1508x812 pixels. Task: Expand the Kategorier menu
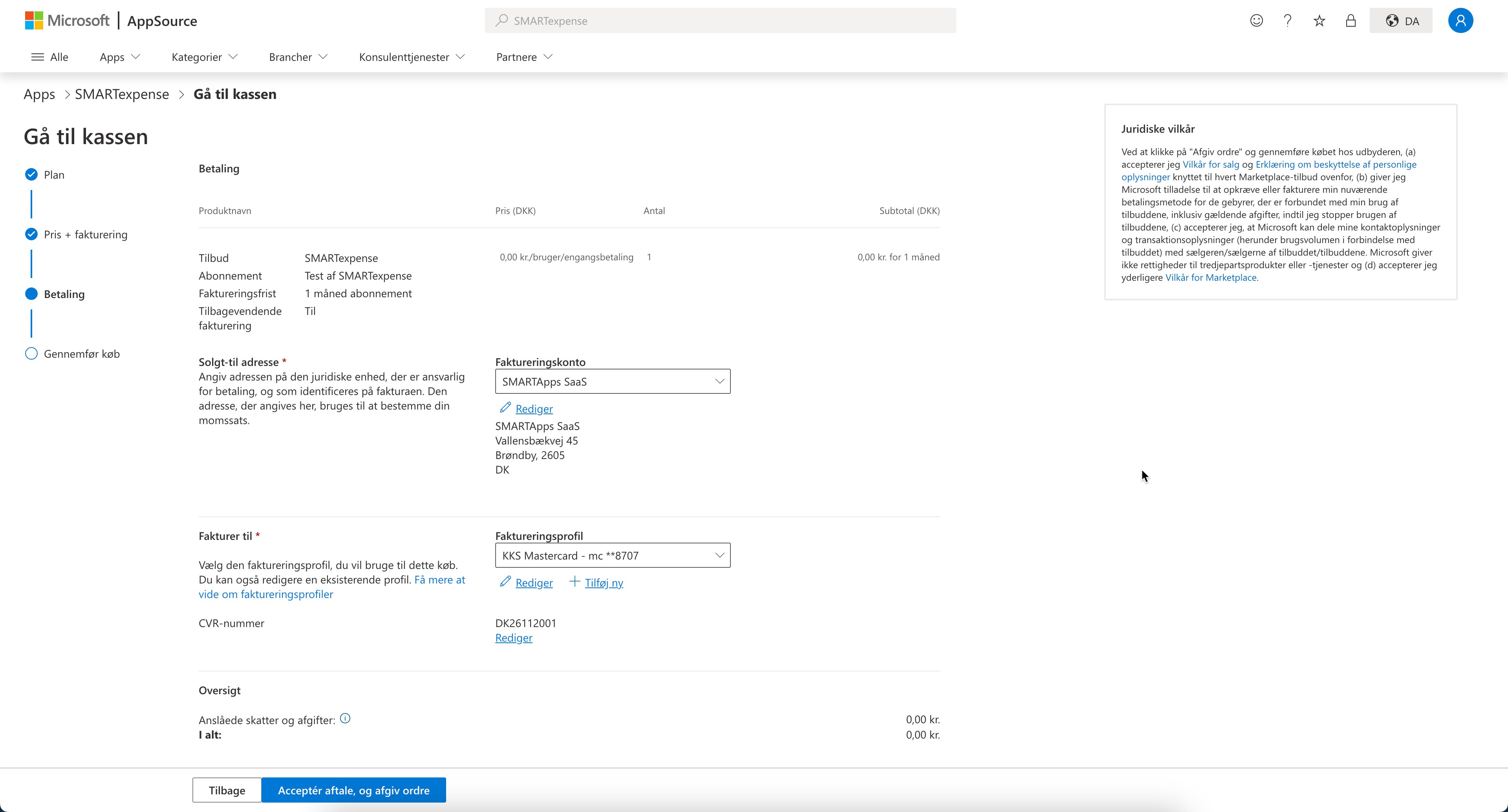(x=204, y=57)
